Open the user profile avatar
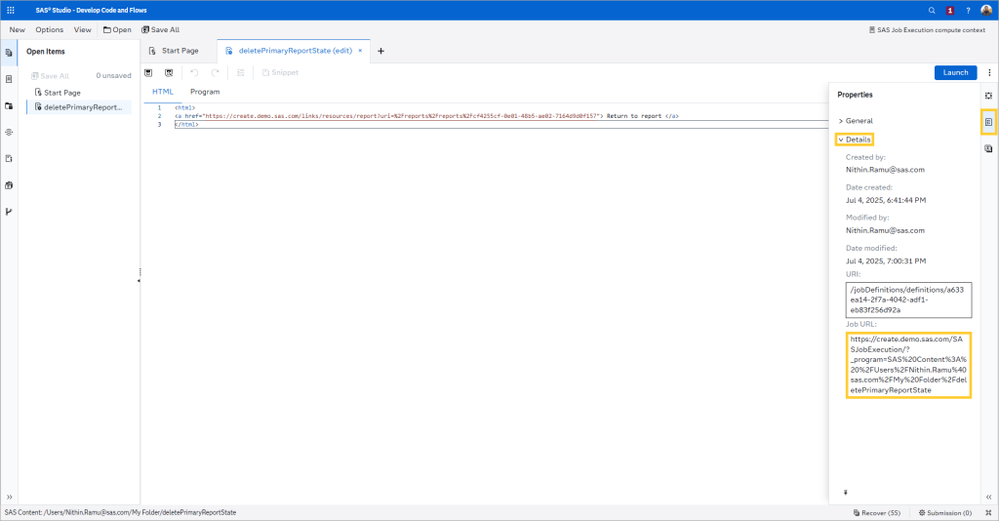Viewport: 999px width, 521px height. click(986, 10)
